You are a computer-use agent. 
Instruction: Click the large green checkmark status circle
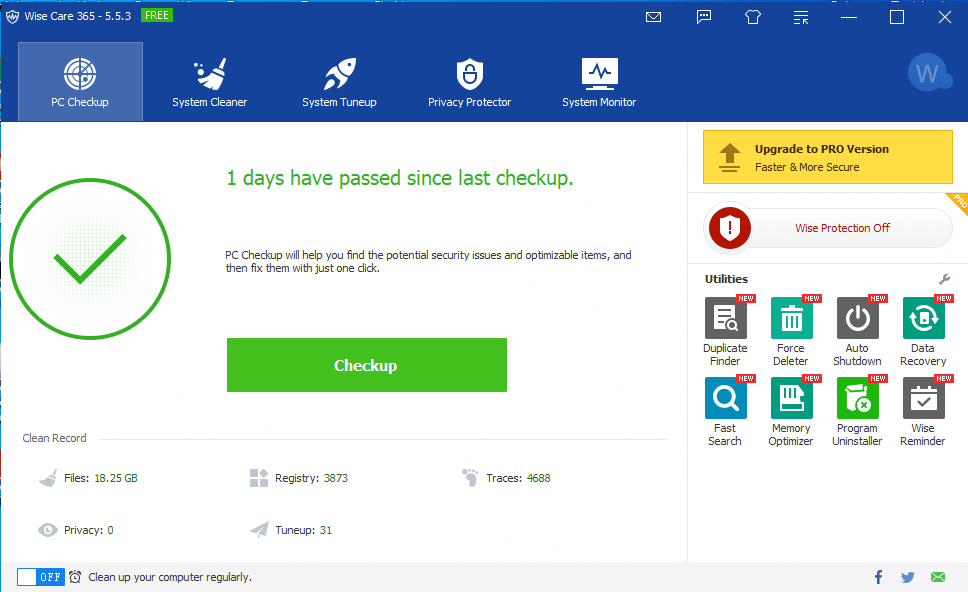[90, 259]
